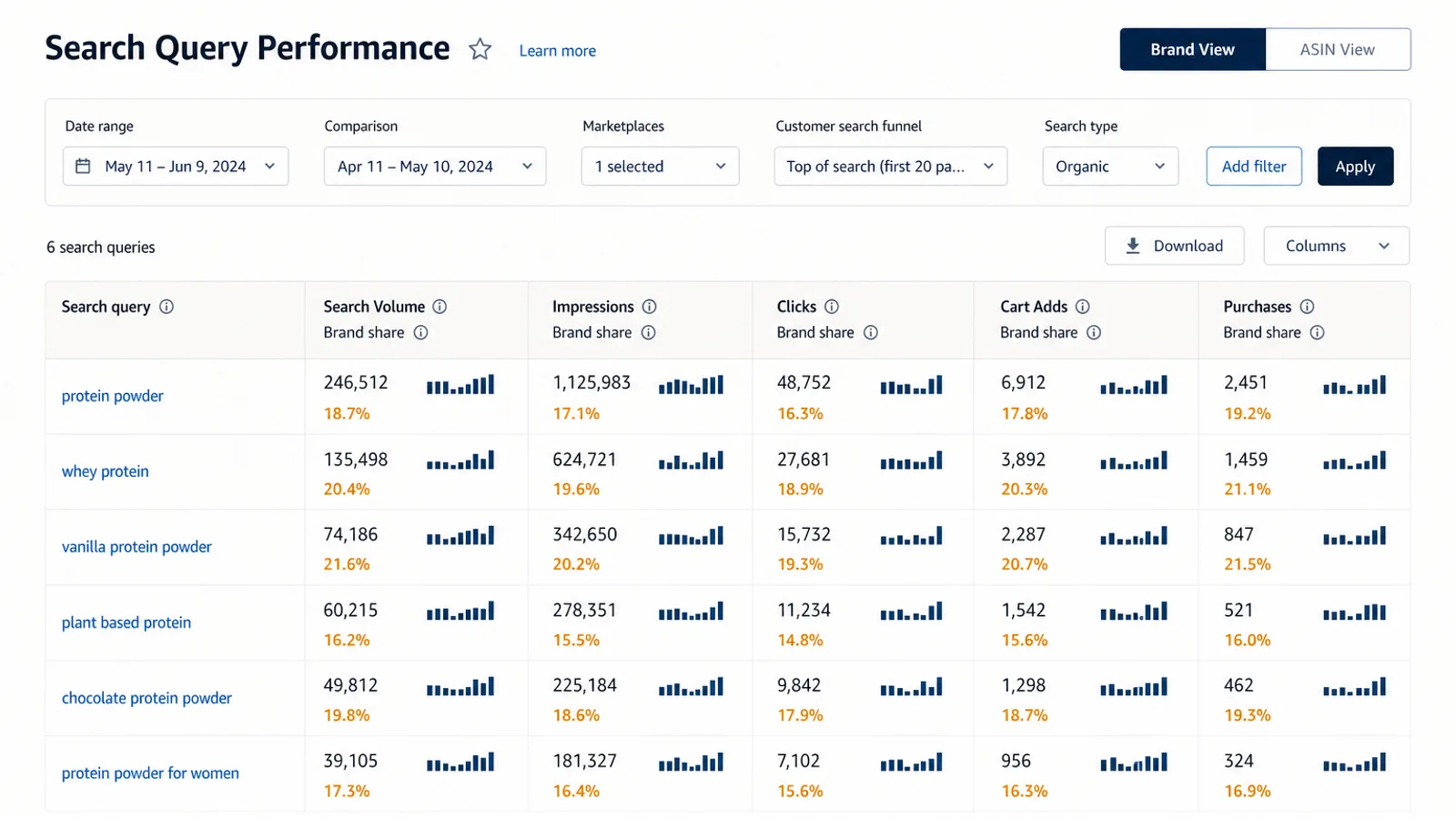
Task: Sort by the Impressions column header
Action: (x=592, y=307)
